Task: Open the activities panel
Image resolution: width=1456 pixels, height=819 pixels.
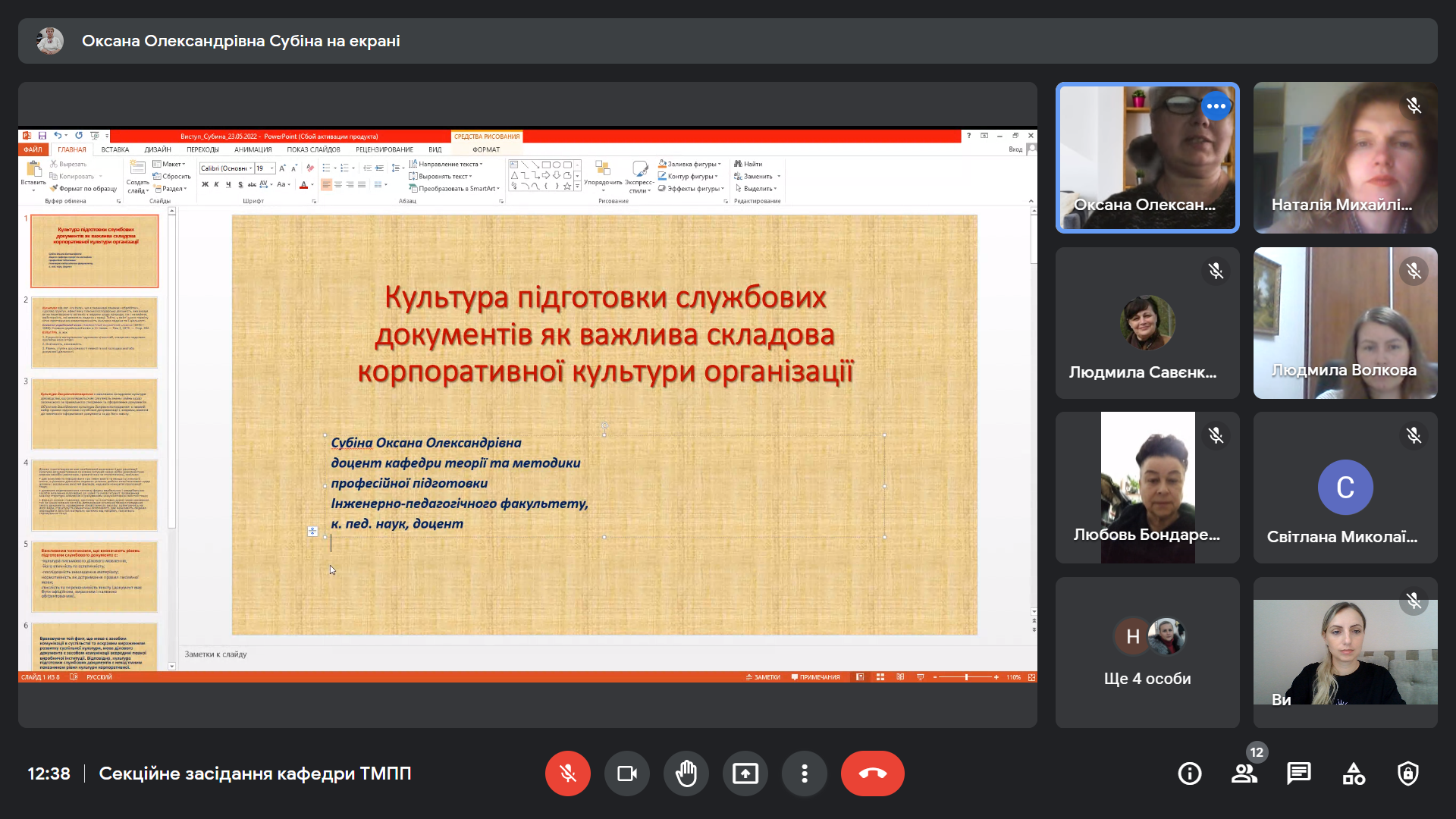Action: (x=1354, y=773)
